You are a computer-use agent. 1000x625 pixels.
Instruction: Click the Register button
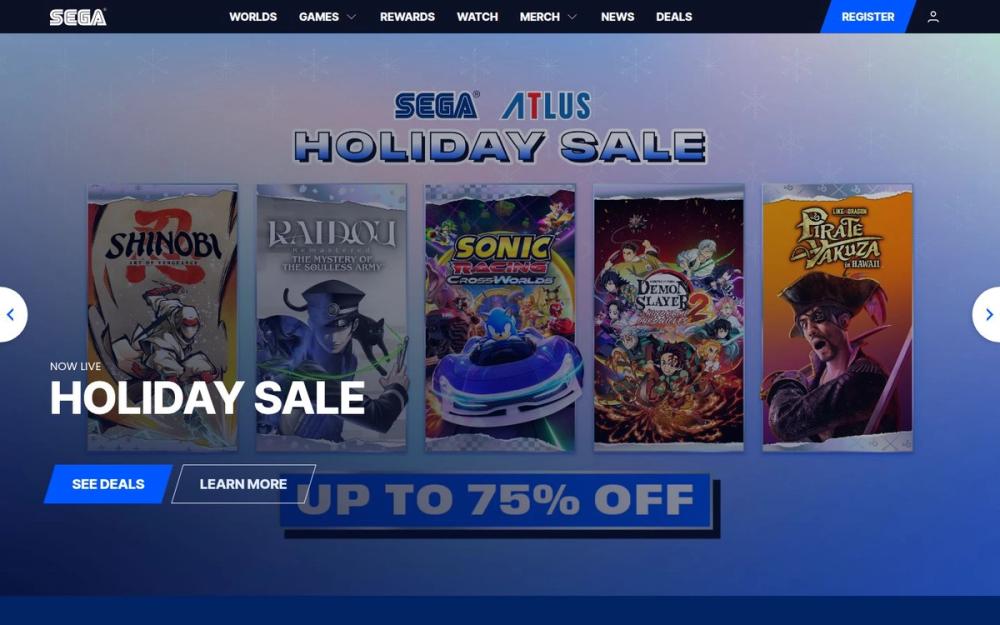coord(867,17)
